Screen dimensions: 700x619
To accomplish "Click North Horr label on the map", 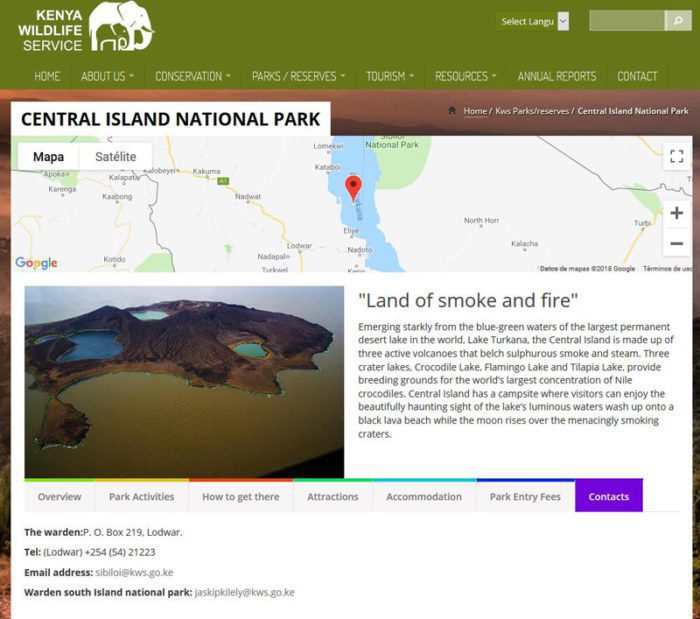I will (x=481, y=220).
